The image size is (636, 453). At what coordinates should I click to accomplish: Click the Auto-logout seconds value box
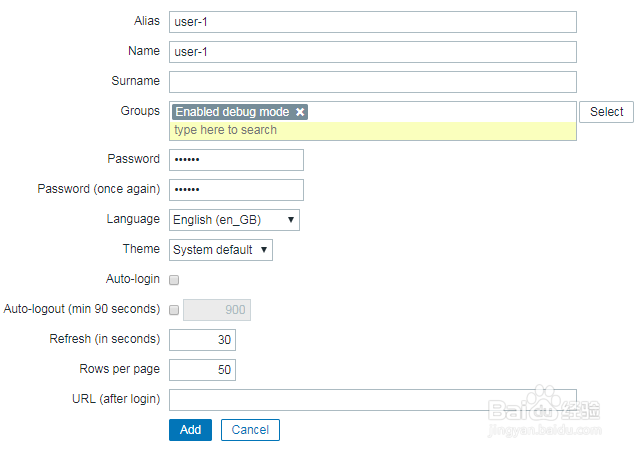(216, 310)
